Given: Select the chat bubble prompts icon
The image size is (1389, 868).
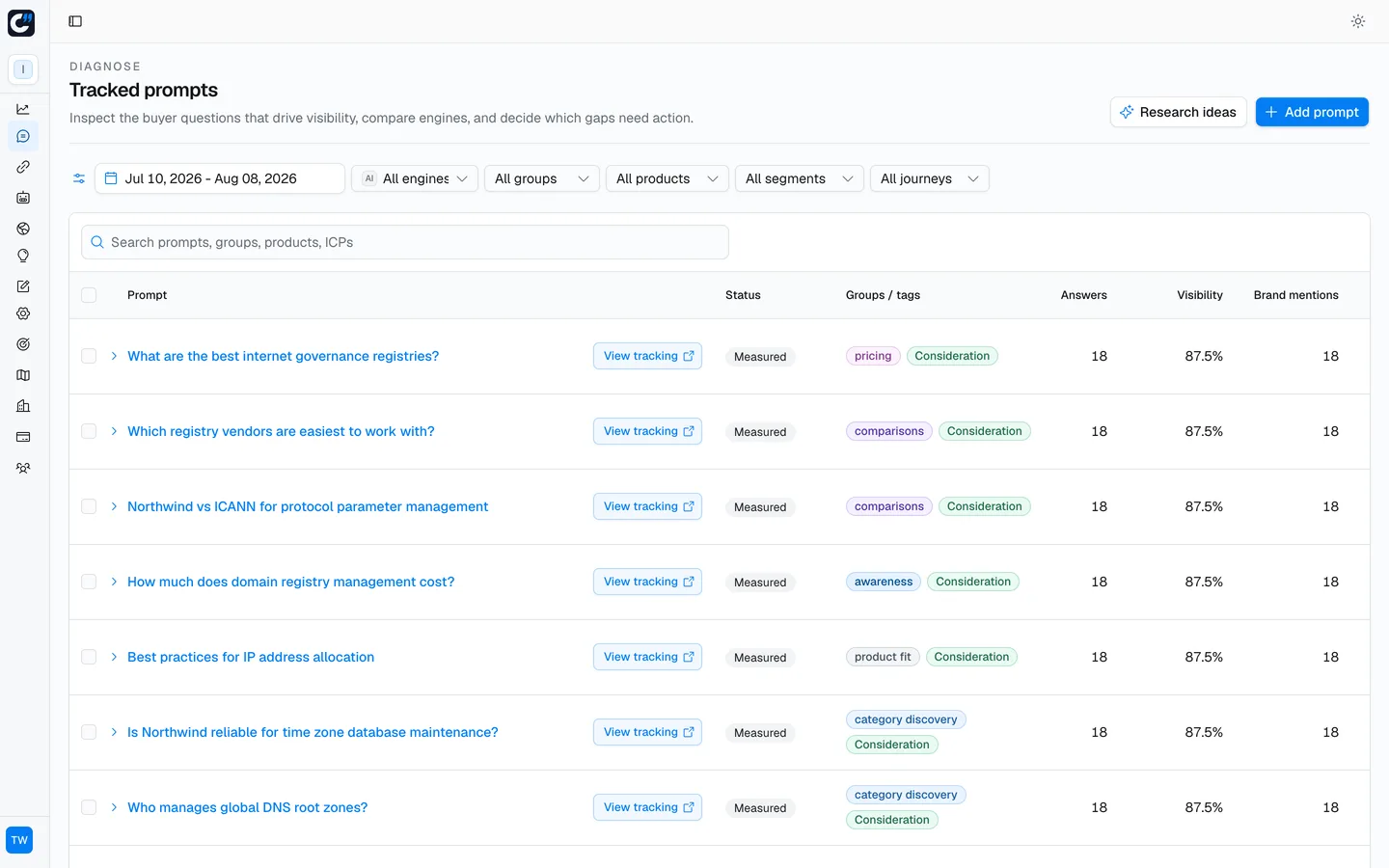Looking at the screenshot, I should click(23, 136).
